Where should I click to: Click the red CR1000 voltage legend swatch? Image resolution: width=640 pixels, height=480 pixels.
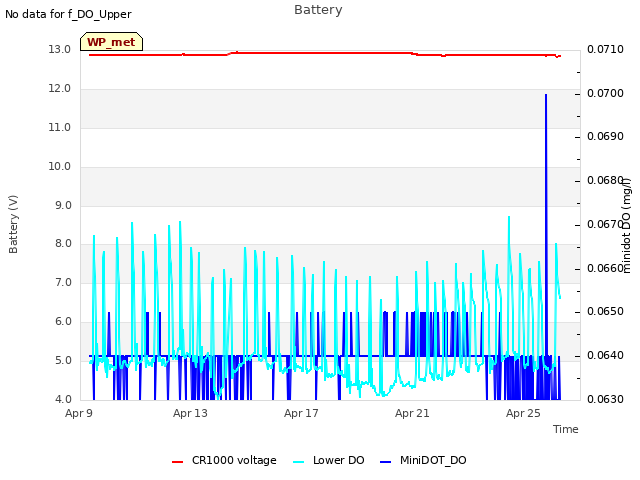click(x=178, y=462)
